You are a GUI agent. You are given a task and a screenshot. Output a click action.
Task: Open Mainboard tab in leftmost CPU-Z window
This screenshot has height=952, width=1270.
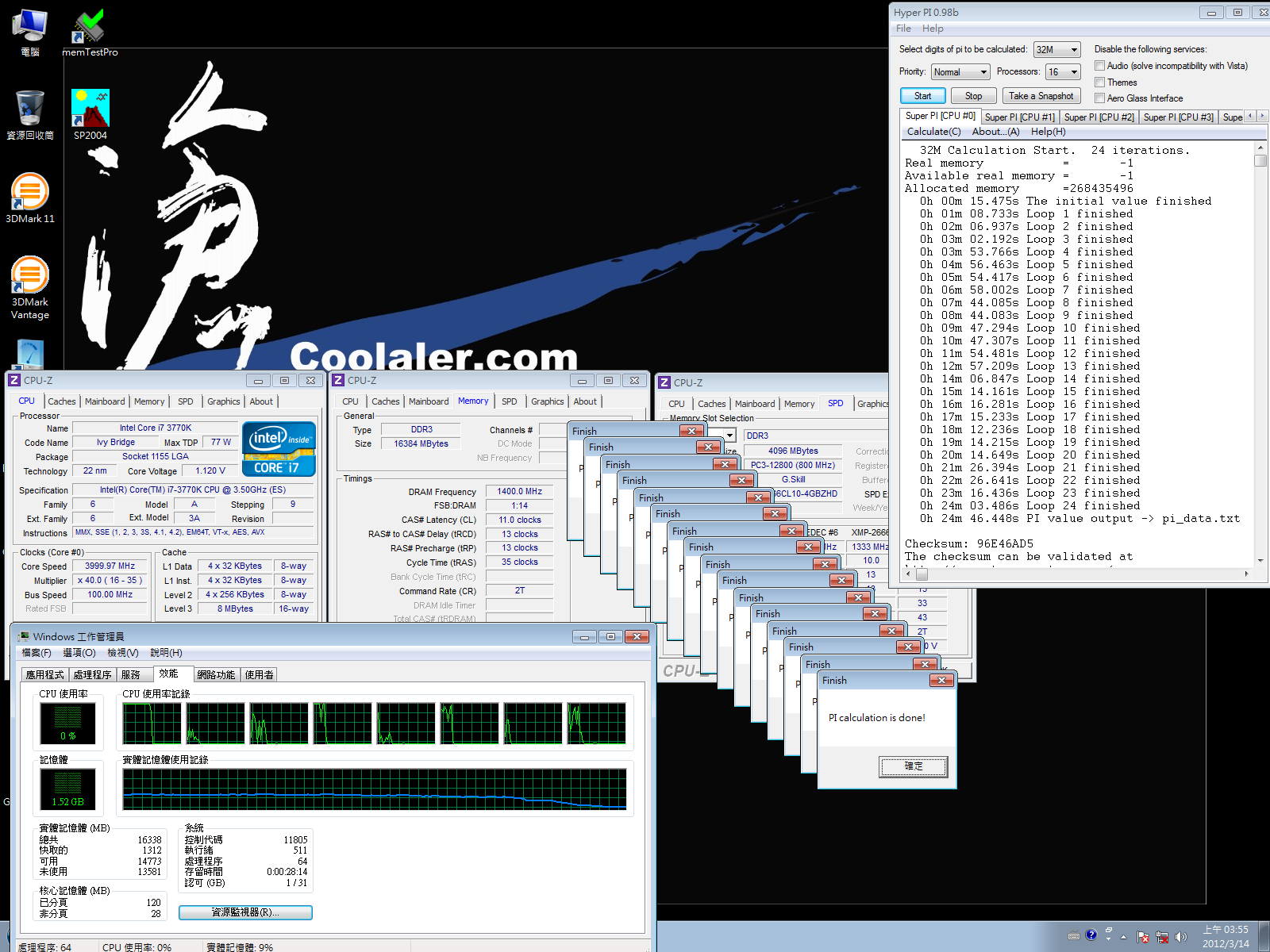(105, 401)
